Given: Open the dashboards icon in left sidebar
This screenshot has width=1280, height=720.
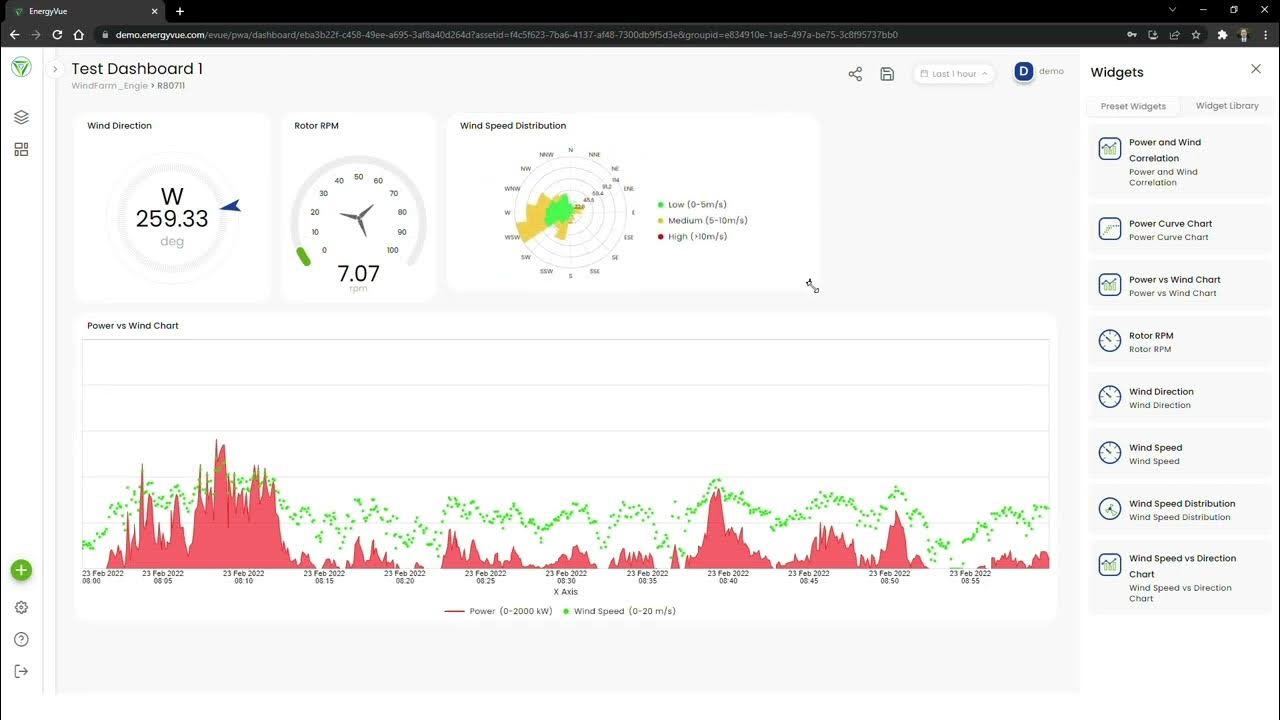Looking at the screenshot, I should [21, 149].
